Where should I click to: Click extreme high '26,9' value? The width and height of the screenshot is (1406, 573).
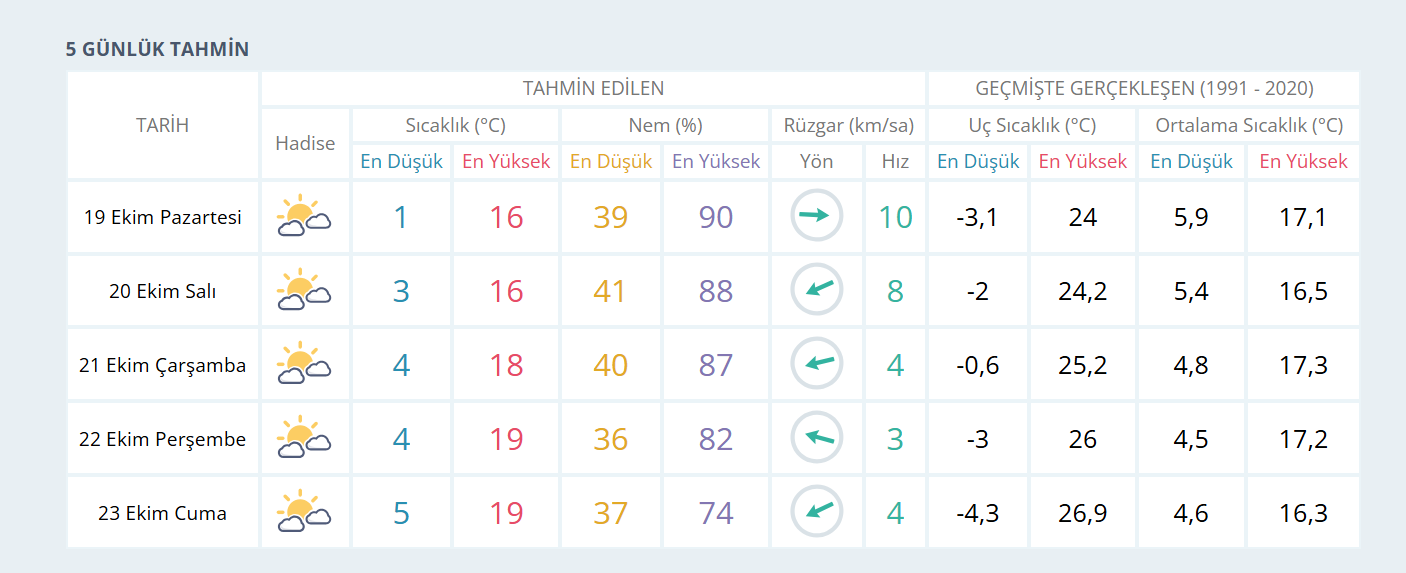tap(1083, 513)
